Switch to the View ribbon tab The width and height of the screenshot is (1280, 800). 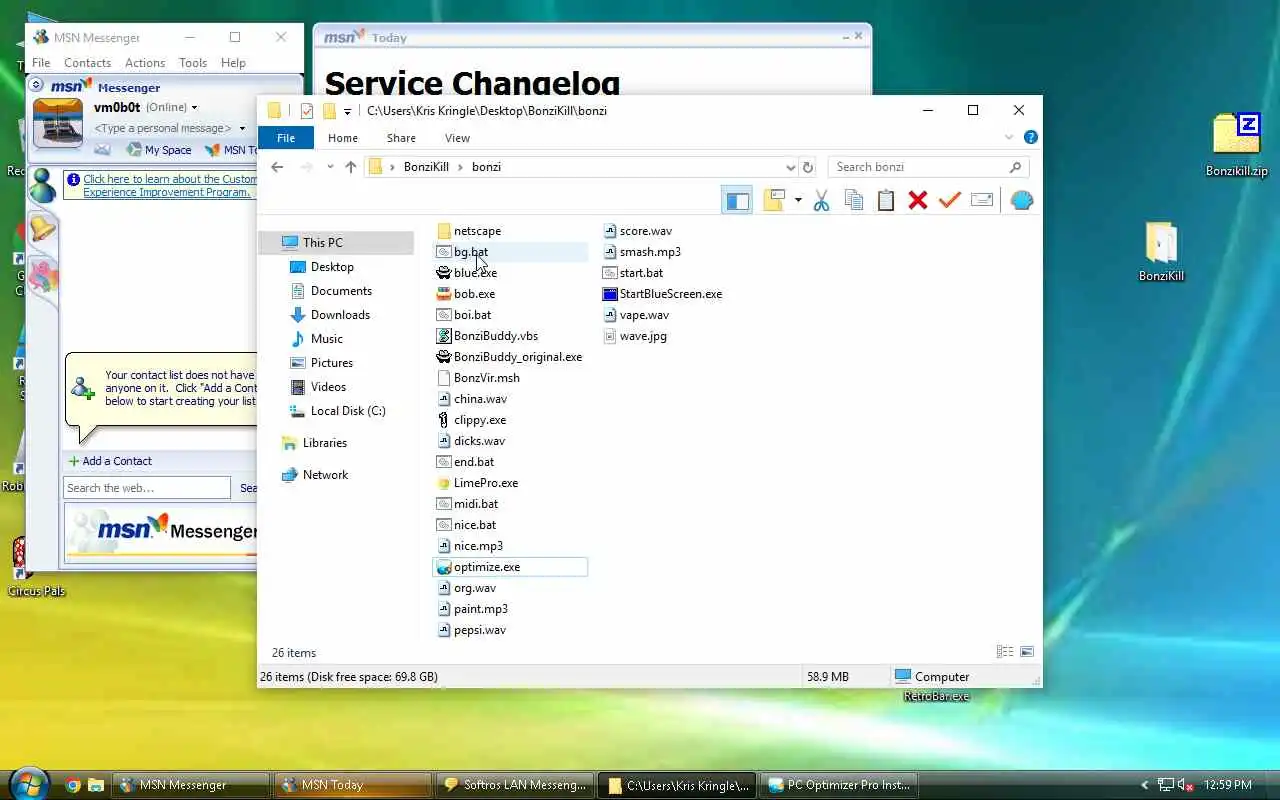coord(457,138)
